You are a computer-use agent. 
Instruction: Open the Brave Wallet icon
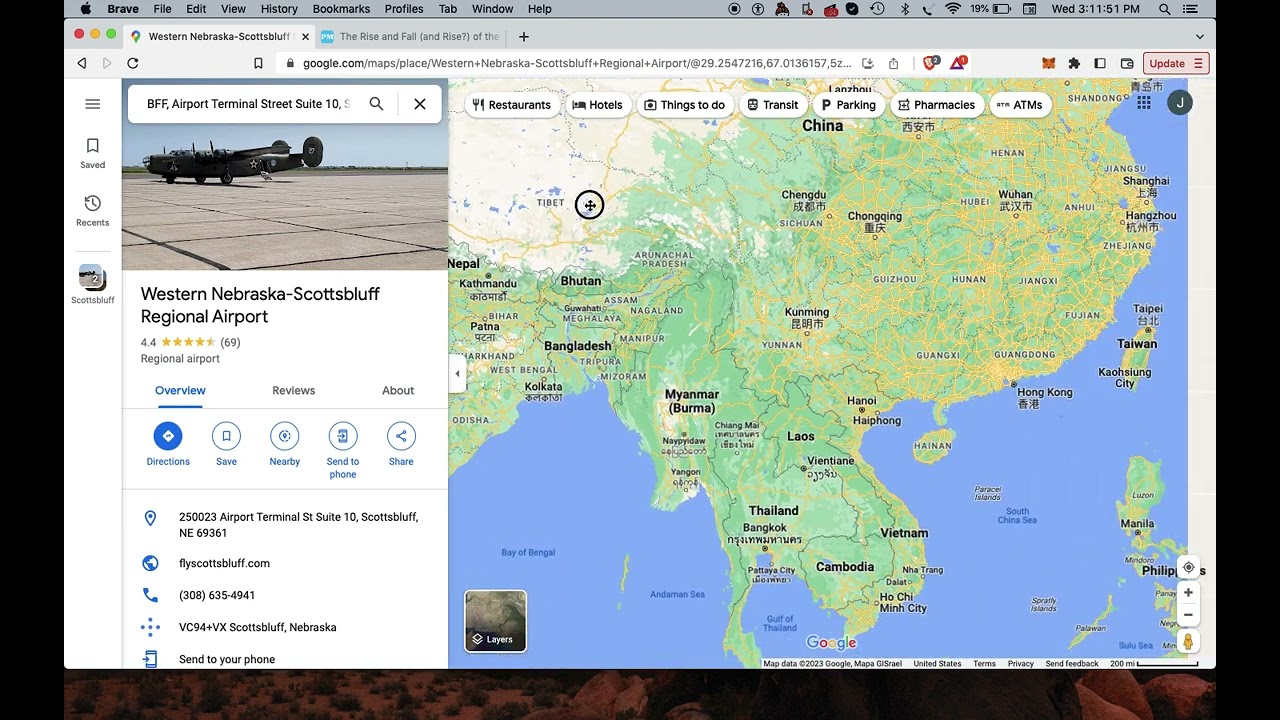(x=1127, y=63)
